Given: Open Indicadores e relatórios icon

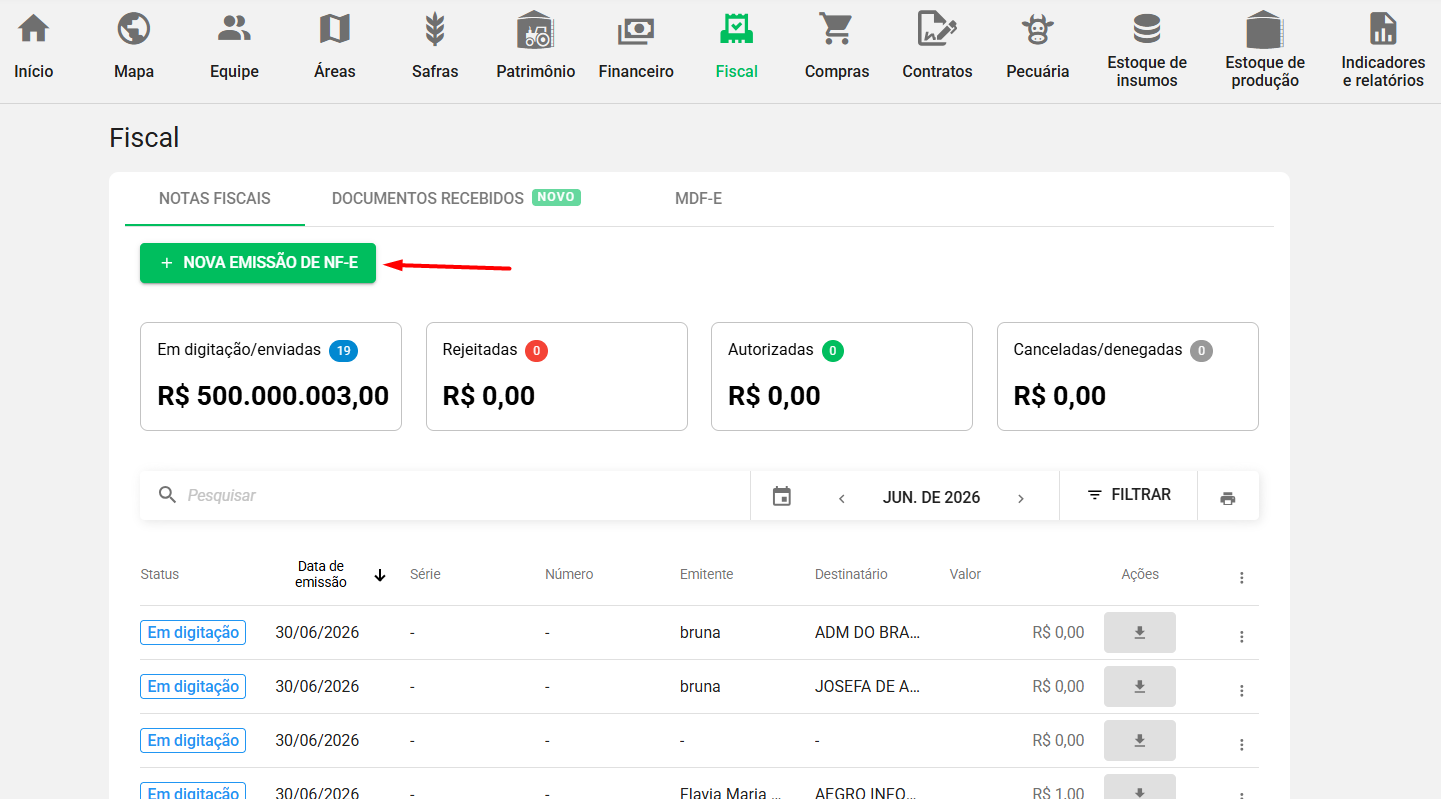Looking at the screenshot, I should pyautogui.click(x=1383, y=28).
